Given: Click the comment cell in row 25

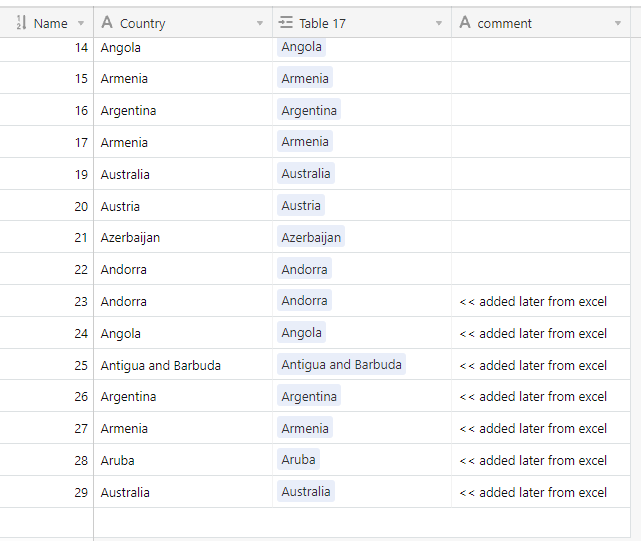Looking at the screenshot, I should pos(541,364).
